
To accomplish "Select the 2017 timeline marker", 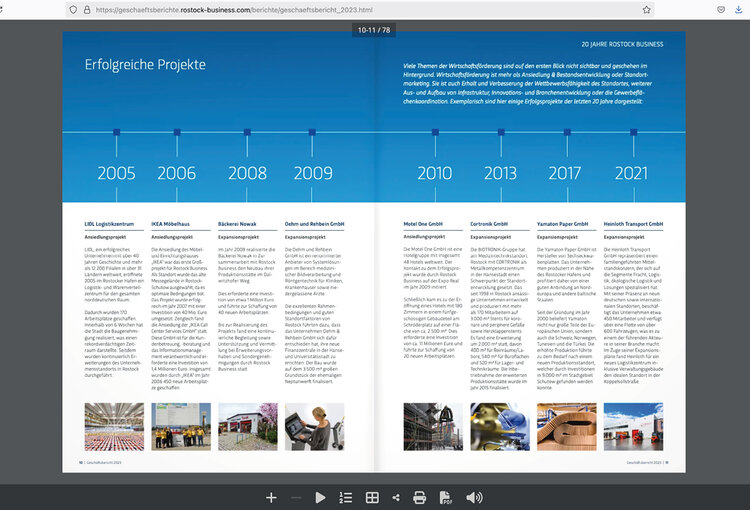I will 567,132.
